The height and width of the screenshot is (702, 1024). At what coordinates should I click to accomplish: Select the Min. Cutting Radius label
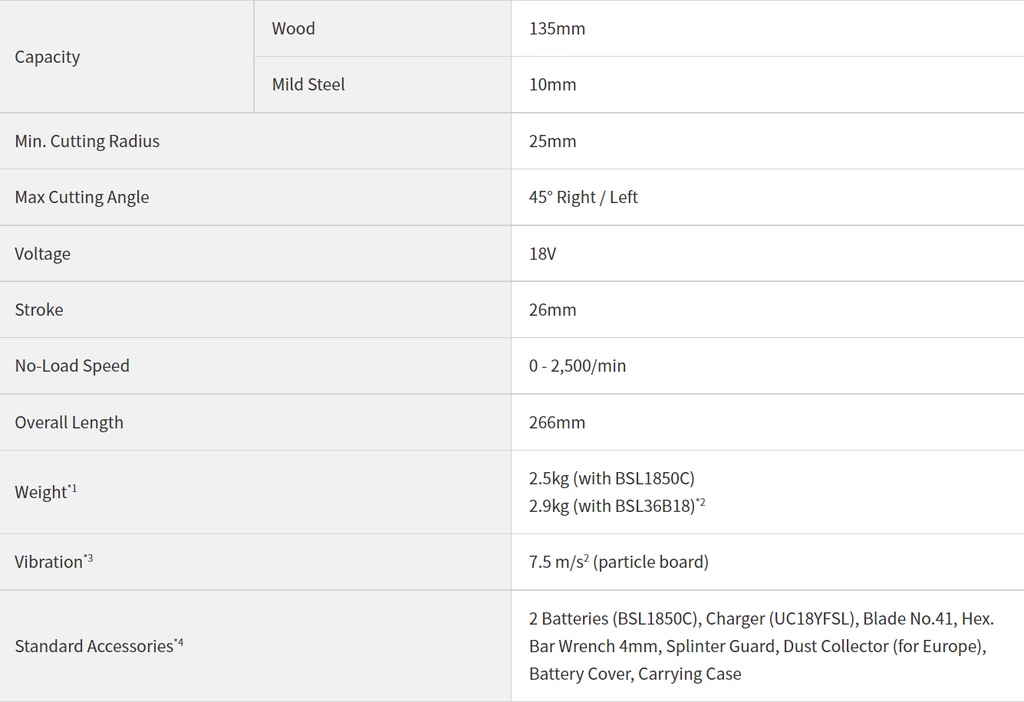pyautogui.click(x=87, y=141)
